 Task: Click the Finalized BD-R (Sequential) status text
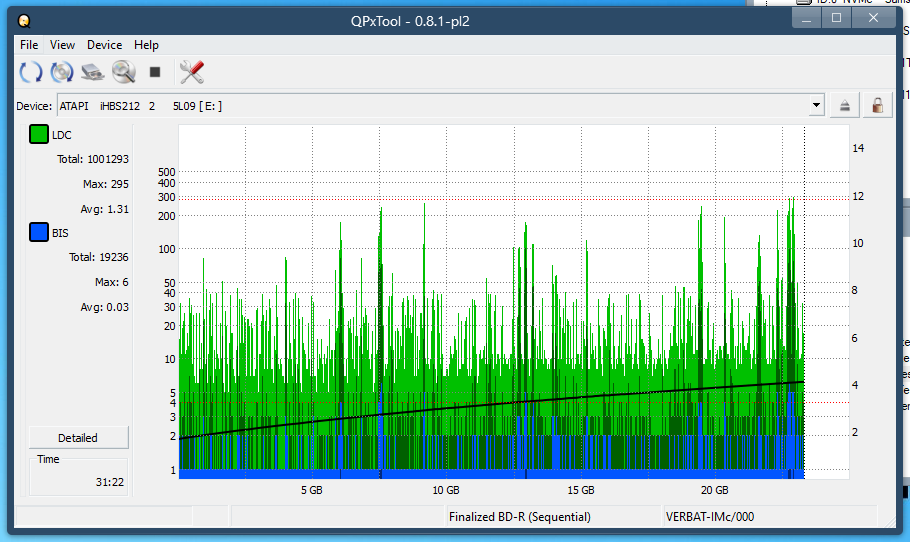tap(519, 516)
